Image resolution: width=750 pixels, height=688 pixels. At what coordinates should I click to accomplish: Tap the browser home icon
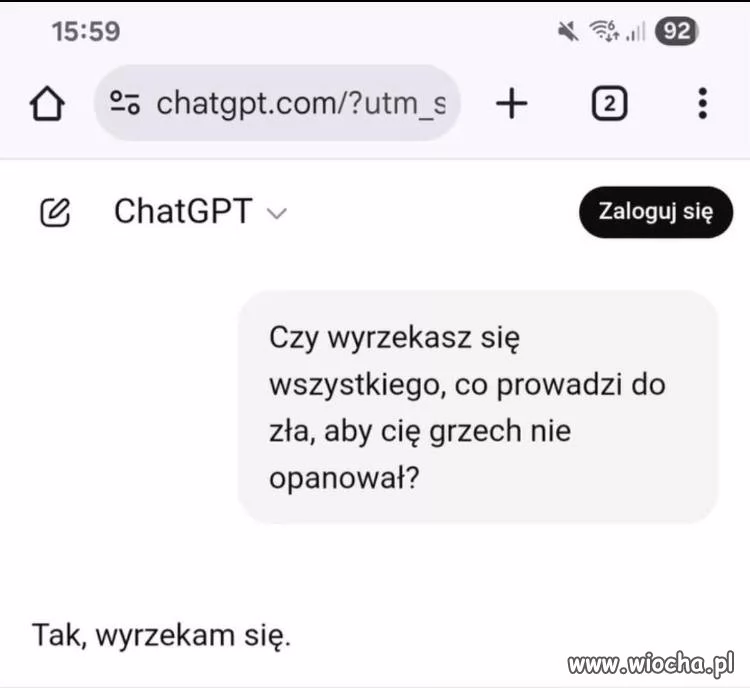pyautogui.click(x=47, y=103)
